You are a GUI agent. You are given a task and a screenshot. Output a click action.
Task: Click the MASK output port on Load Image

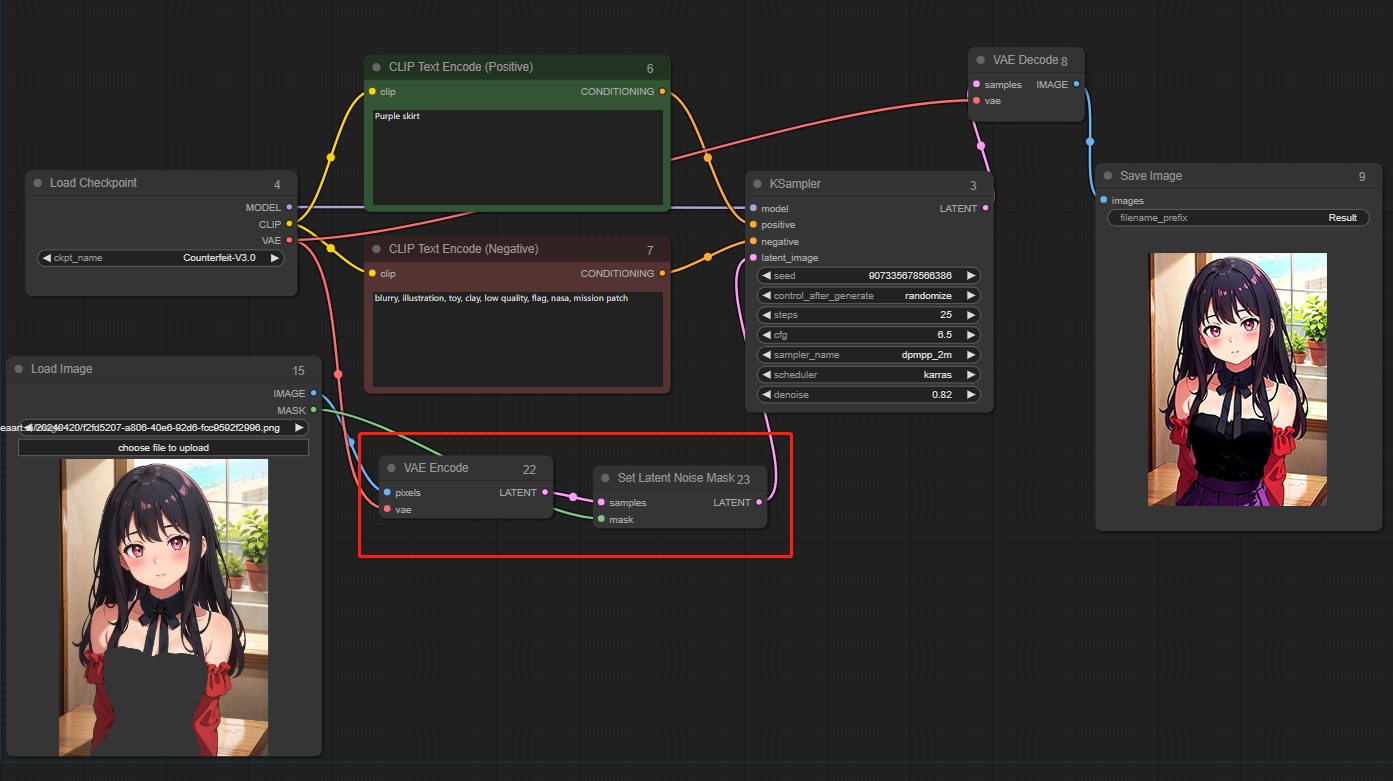313,410
